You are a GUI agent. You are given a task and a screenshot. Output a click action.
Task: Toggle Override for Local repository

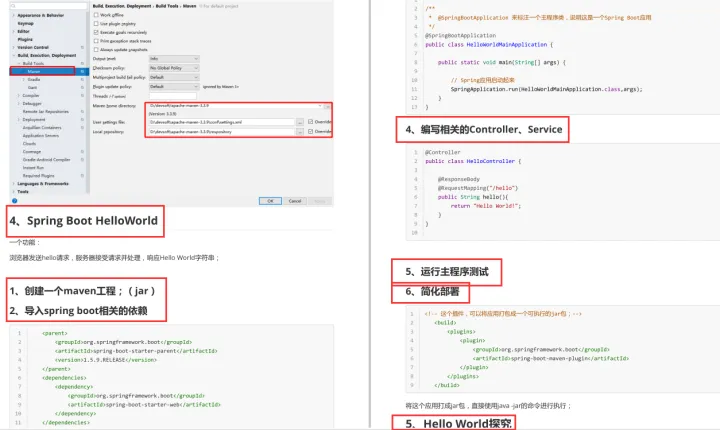point(311,131)
